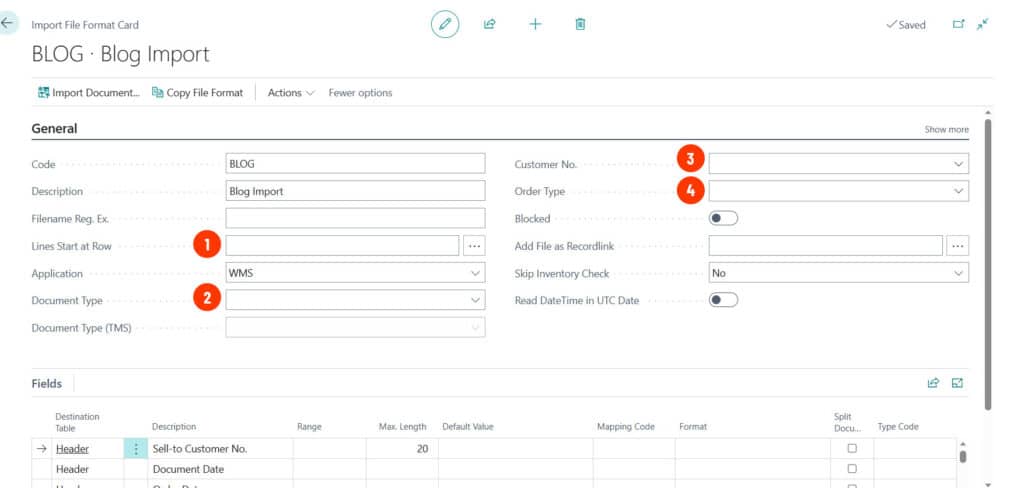Click the Saved status indicator
The height and width of the screenshot is (488, 1024).
click(x=906, y=25)
